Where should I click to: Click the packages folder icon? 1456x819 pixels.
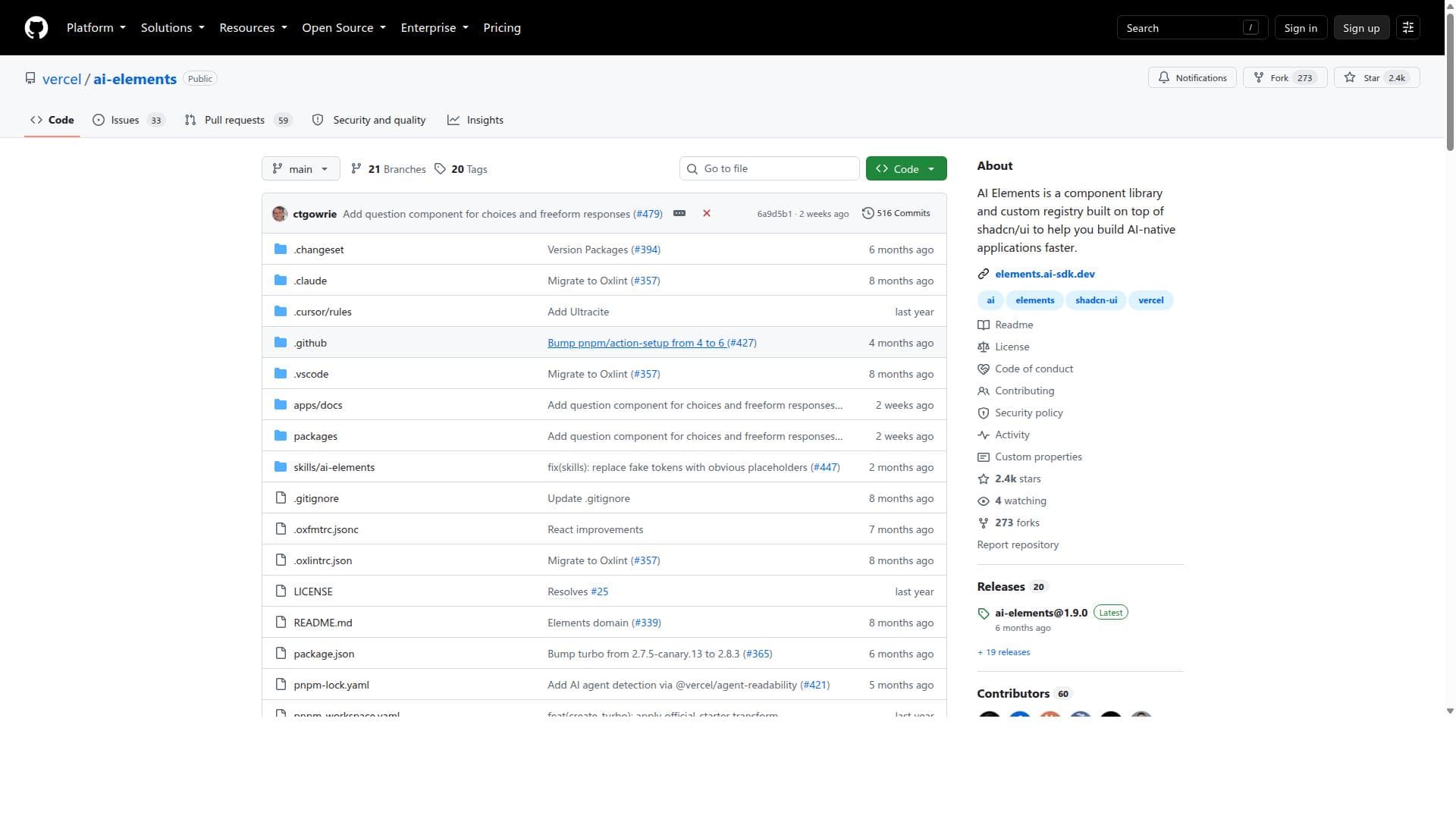[281, 436]
